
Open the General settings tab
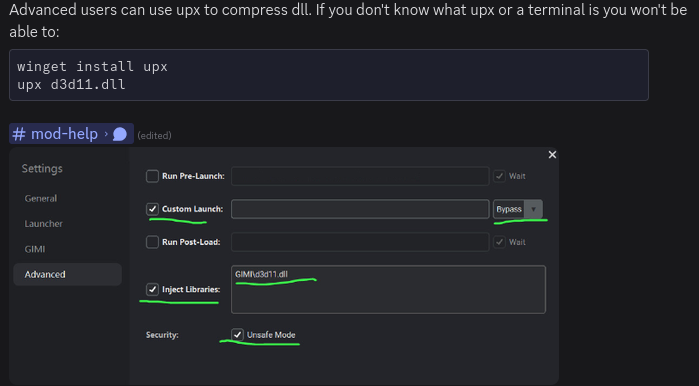[41, 198]
